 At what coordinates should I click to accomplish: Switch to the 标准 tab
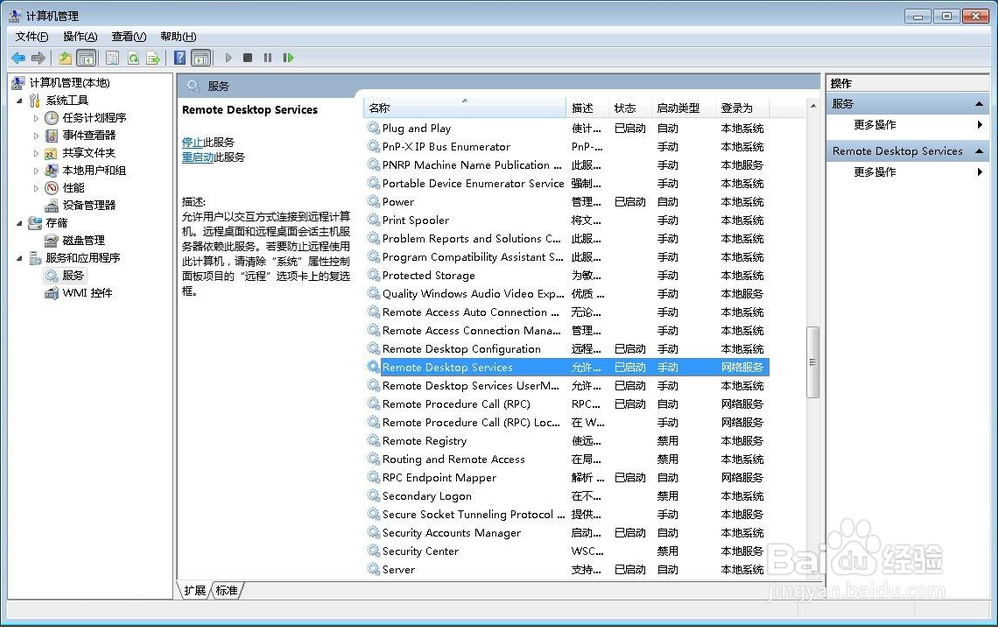227,590
